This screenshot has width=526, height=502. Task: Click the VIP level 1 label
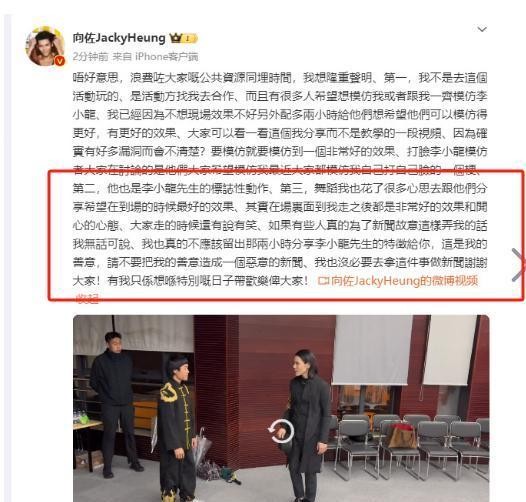tap(190, 38)
